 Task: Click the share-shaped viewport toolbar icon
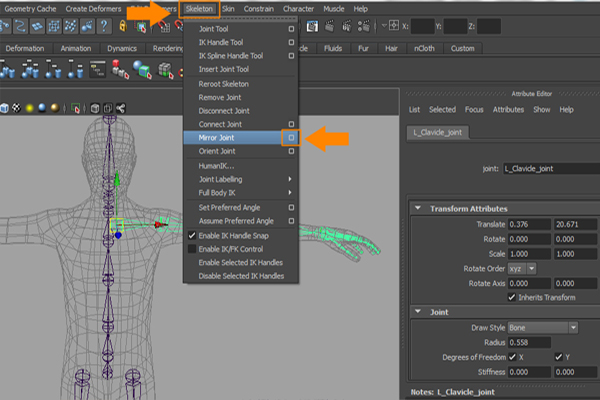click(121, 109)
